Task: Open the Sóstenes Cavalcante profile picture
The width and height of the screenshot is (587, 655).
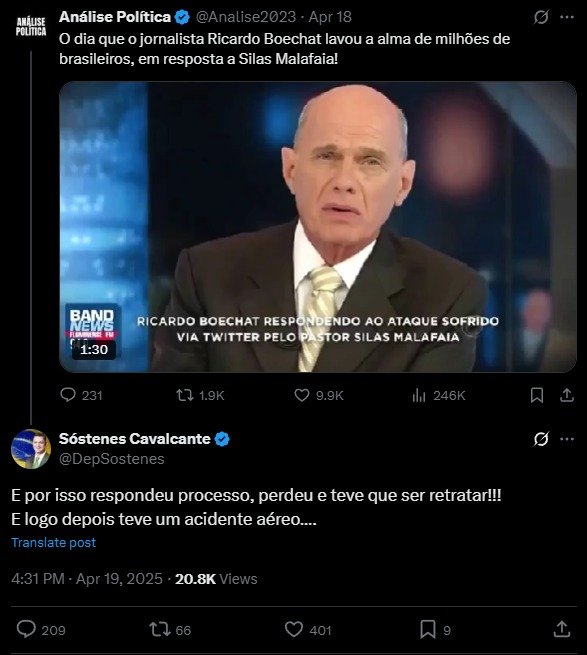Action: click(x=31, y=449)
